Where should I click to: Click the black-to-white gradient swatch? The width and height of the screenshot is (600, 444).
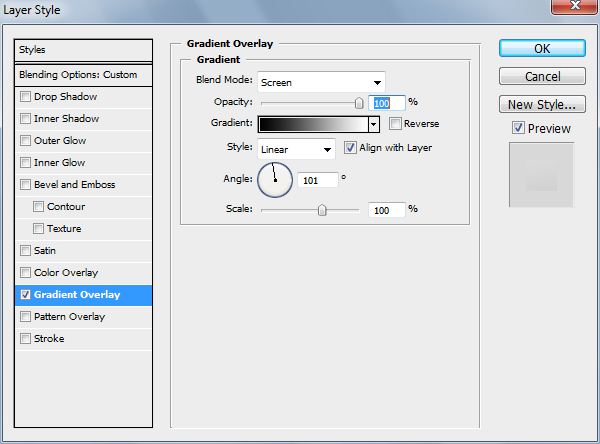pyautogui.click(x=313, y=124)
